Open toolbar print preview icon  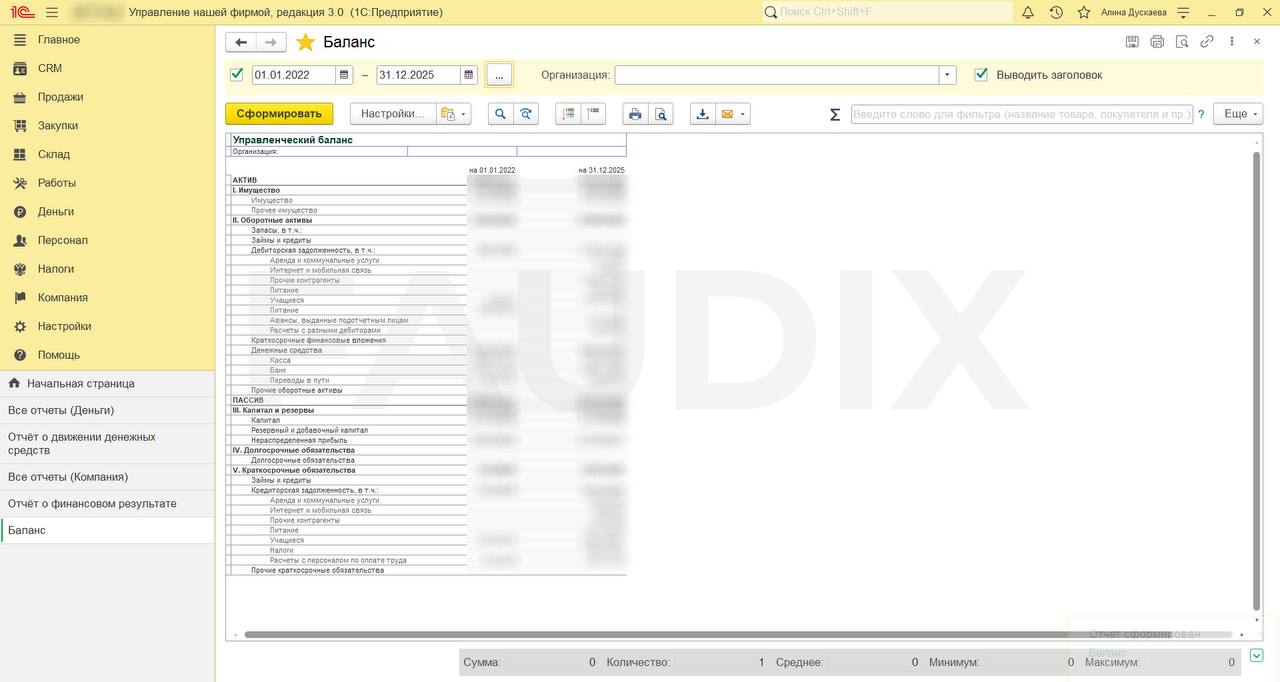pyautogui.click(x=660, y=114)
